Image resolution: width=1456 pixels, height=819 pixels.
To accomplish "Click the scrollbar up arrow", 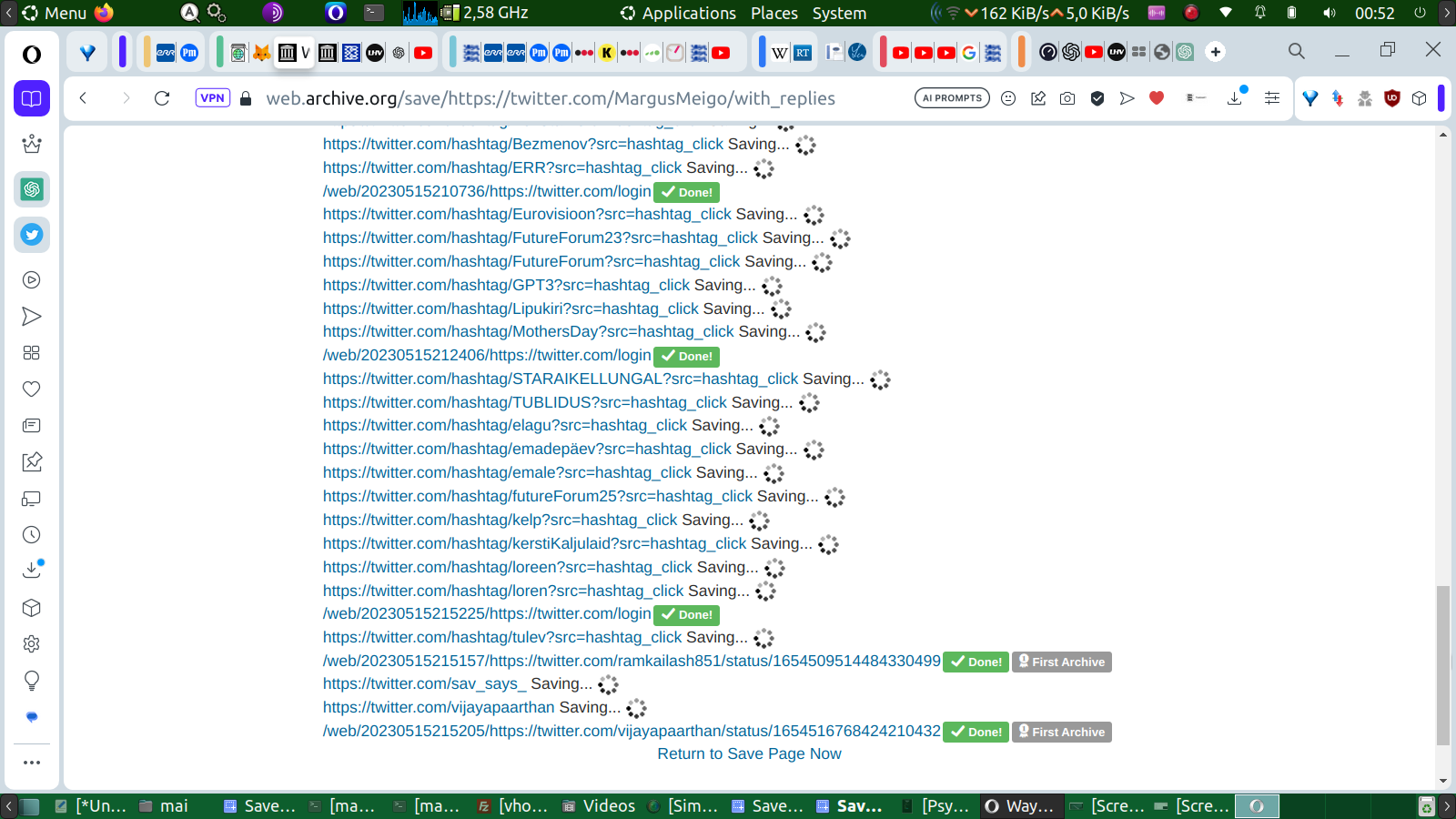I will (1443, 134).
